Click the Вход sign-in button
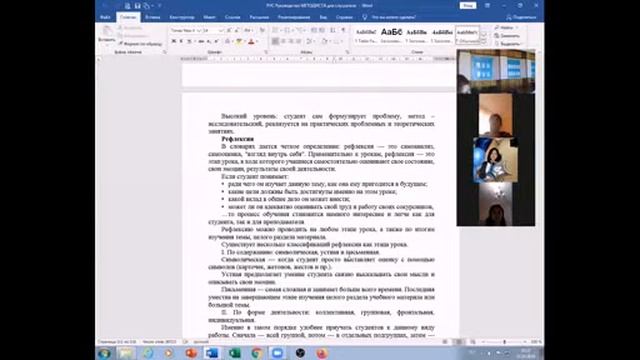 [x=468, y=6]
